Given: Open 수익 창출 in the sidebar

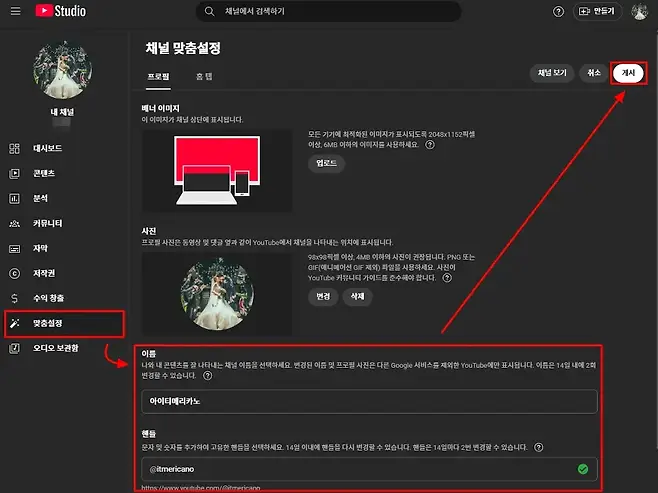Looking at the screenshot, I should (64, 298).
